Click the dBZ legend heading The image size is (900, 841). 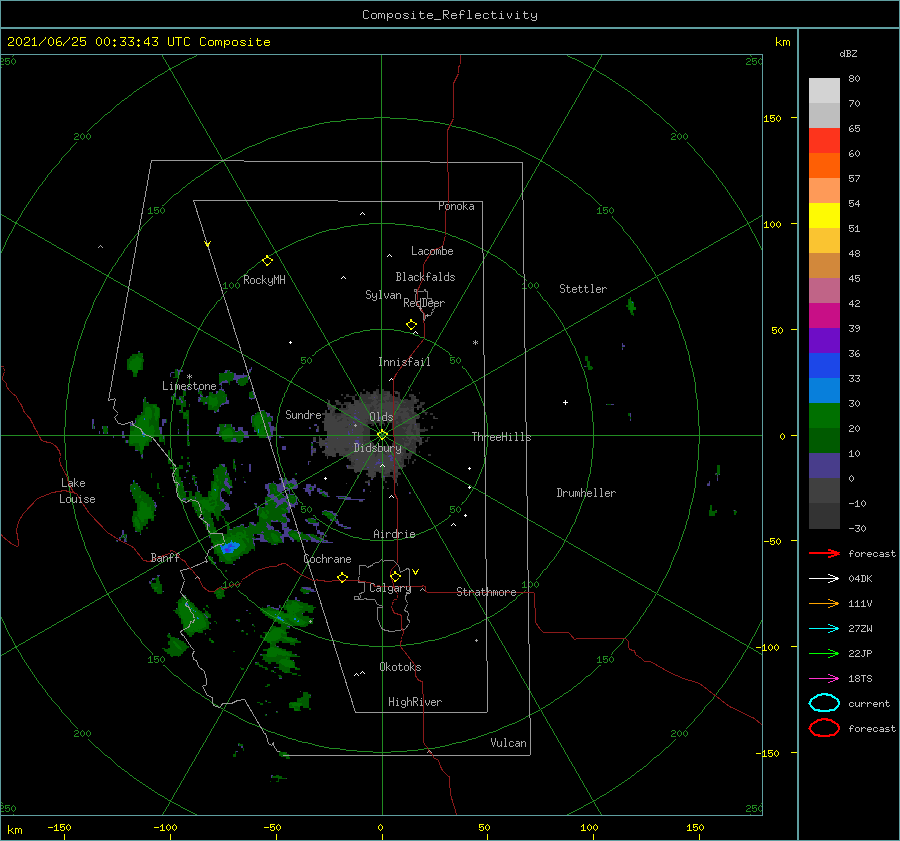point(848,54)
